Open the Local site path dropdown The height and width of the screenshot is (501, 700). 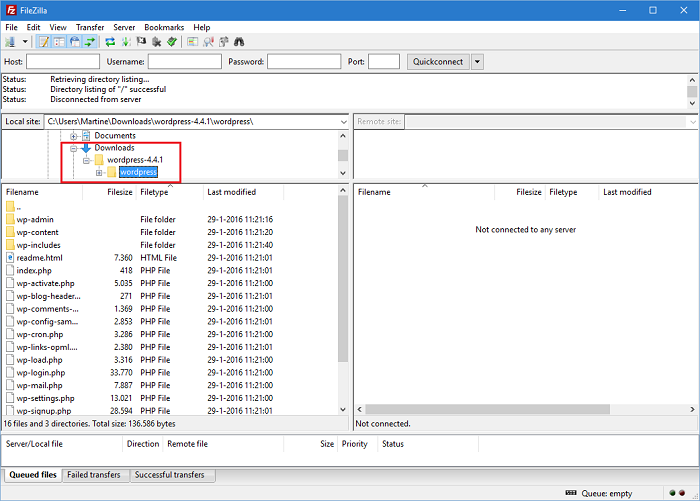click(x=343, y=121)
